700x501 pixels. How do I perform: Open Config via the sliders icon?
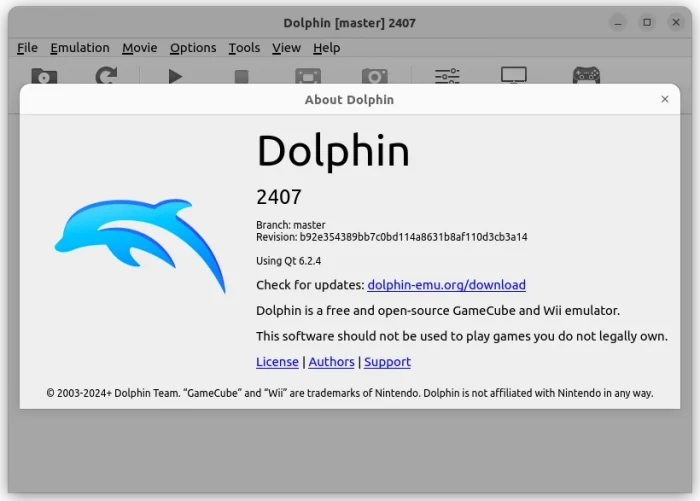[x=447, y=76]
